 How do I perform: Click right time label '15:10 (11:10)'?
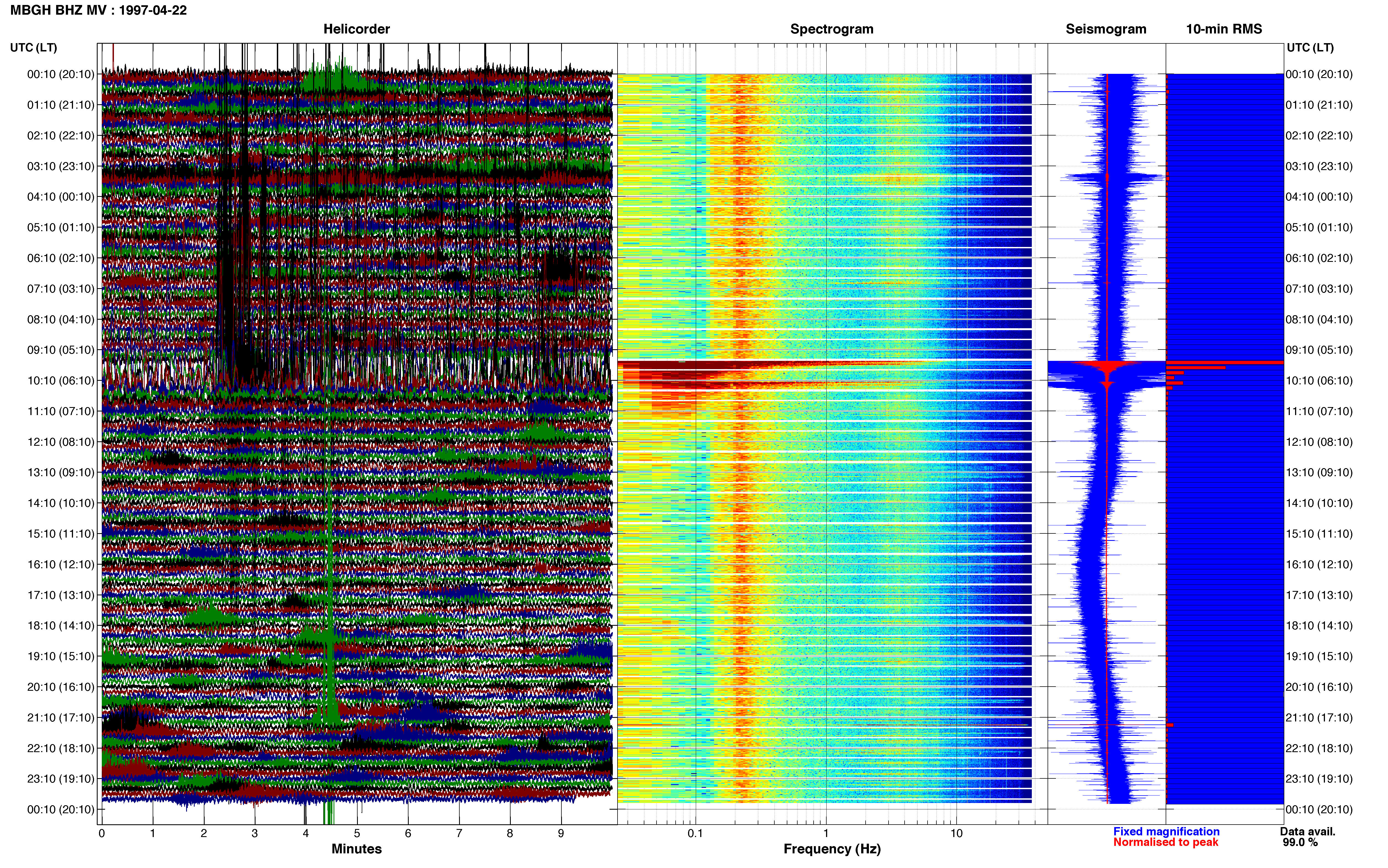(x=1319, y=534)
